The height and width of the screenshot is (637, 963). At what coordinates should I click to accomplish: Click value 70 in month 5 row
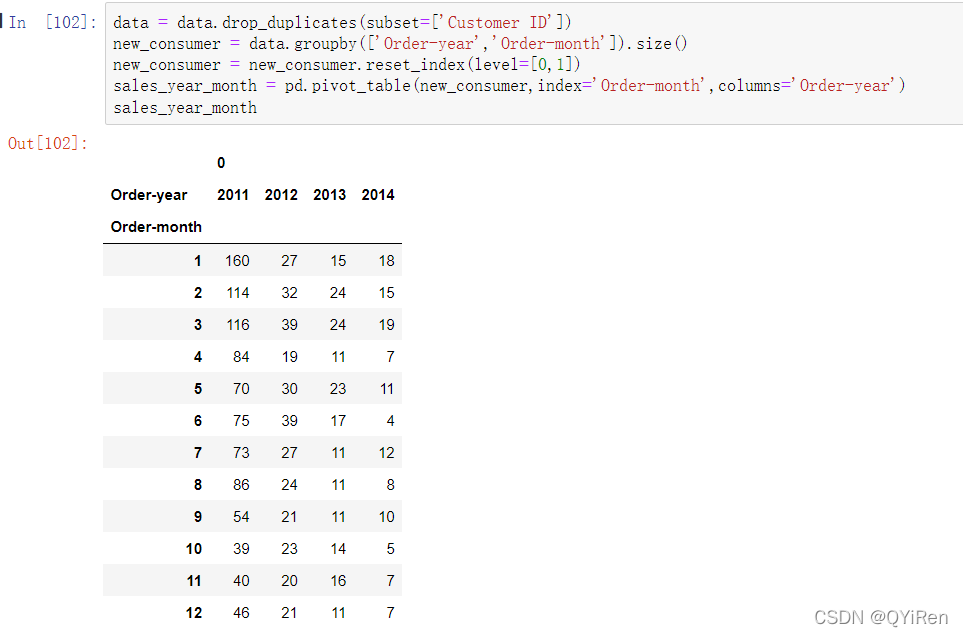coord(241,389)
